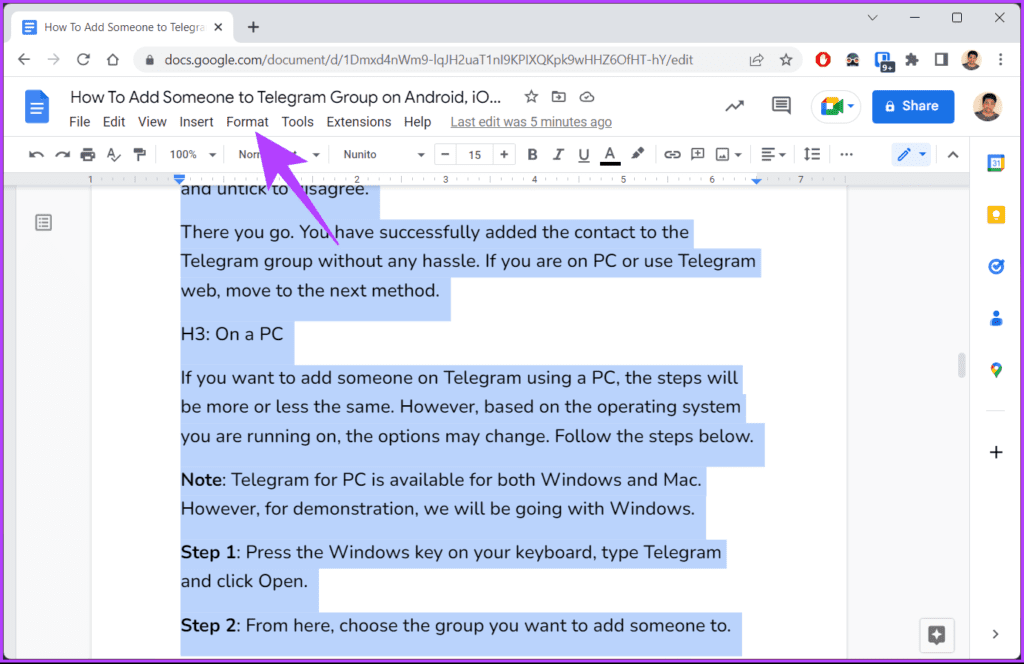Image resolution: width=1024 pixels, height=664 pixels.
Task: Open the Google Meet call dropdown
Action: (837, 106)
